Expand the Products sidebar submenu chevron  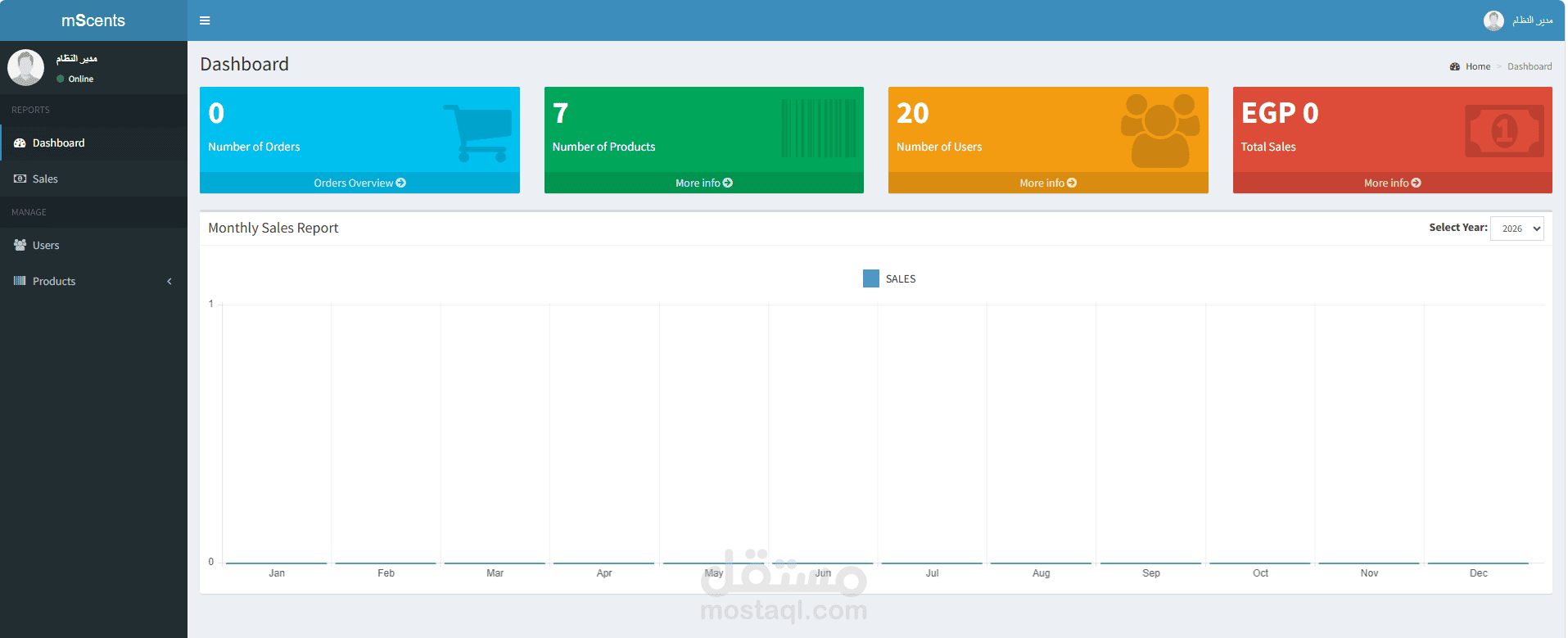[169, 281]
